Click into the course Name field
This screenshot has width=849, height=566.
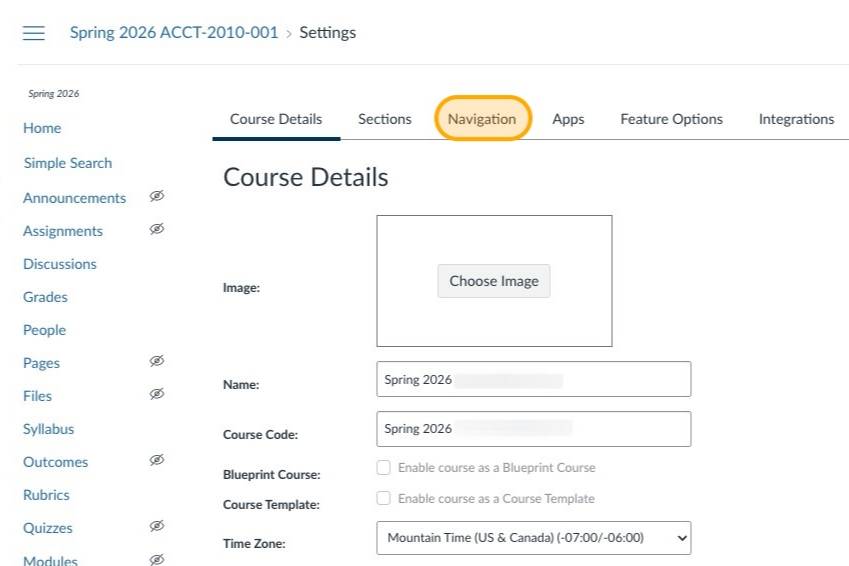coord(533,380)
